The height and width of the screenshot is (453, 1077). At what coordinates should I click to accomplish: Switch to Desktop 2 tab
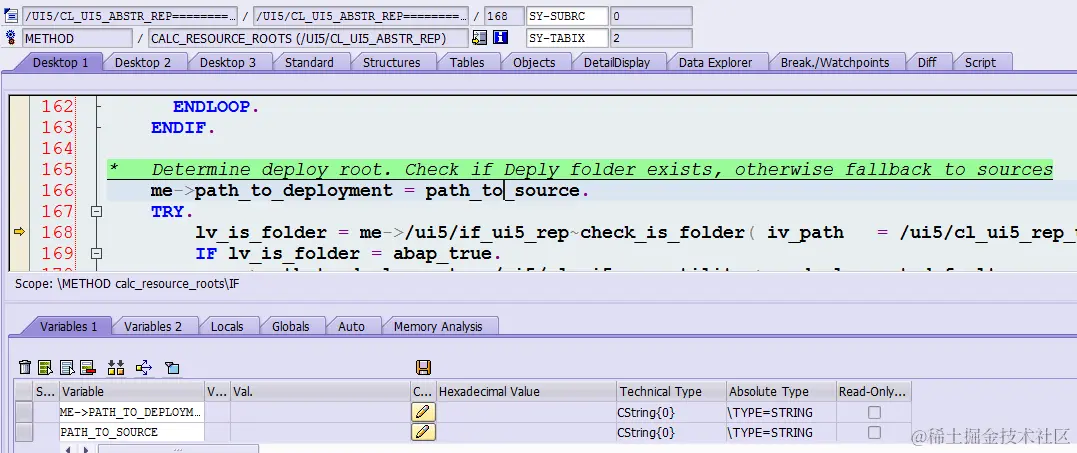143,62
